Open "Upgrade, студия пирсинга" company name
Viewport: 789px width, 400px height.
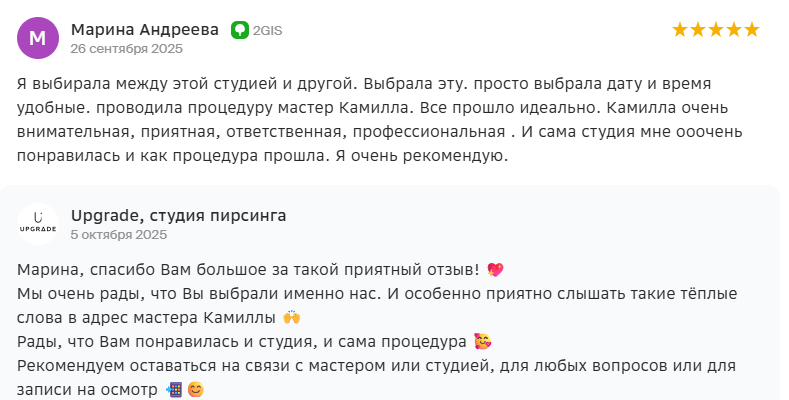[178, 215]
